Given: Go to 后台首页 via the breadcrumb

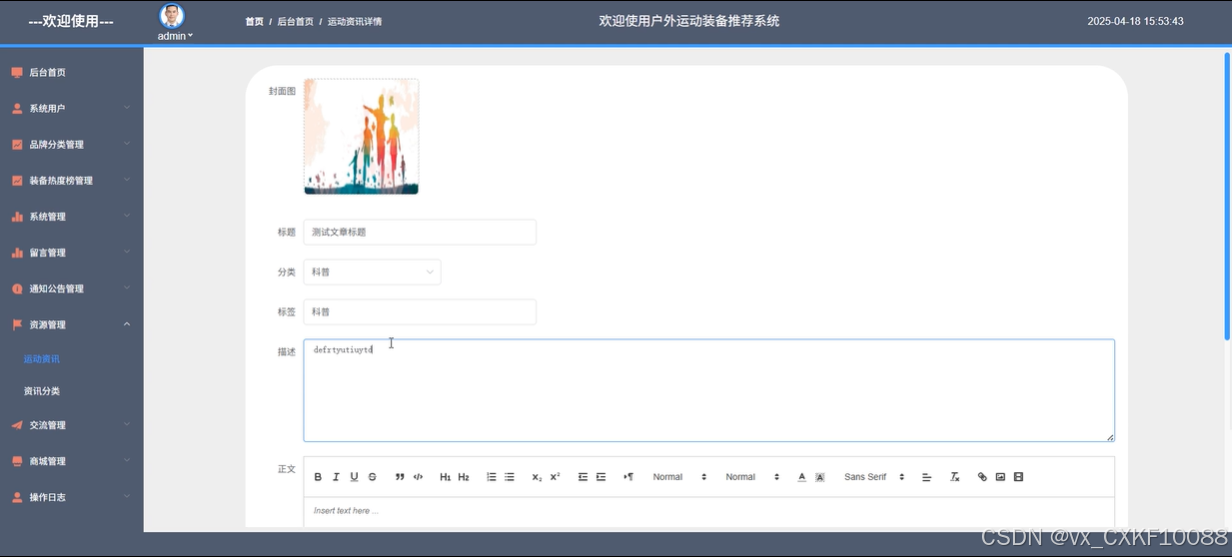Looking at the screenshot, I should (295, 21).
